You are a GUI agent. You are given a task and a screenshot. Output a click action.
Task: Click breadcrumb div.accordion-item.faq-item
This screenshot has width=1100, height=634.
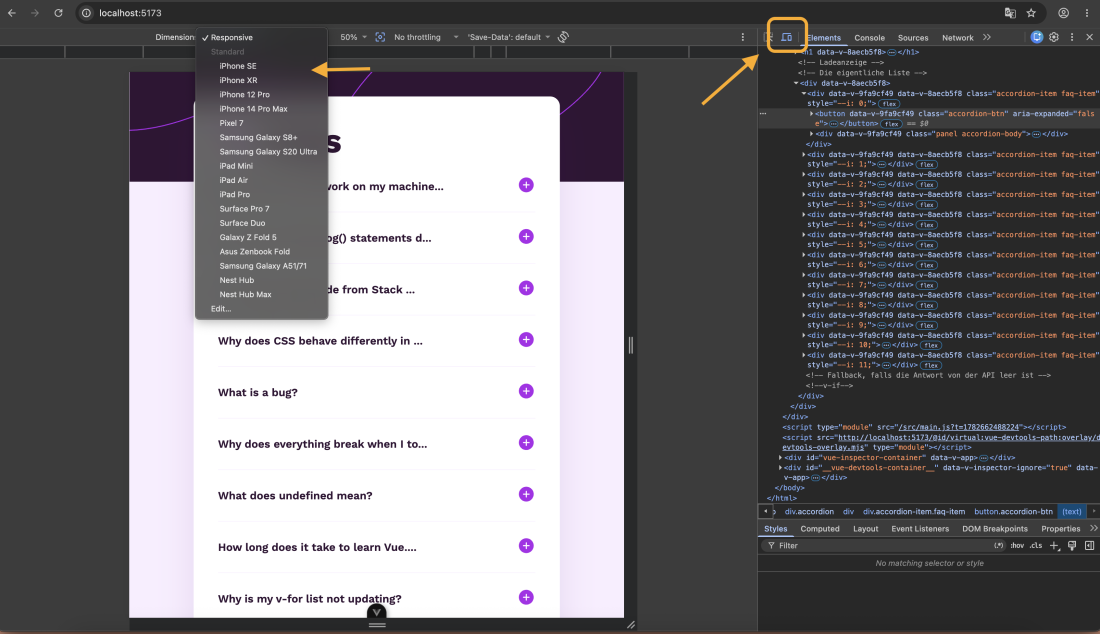[913, 512]
